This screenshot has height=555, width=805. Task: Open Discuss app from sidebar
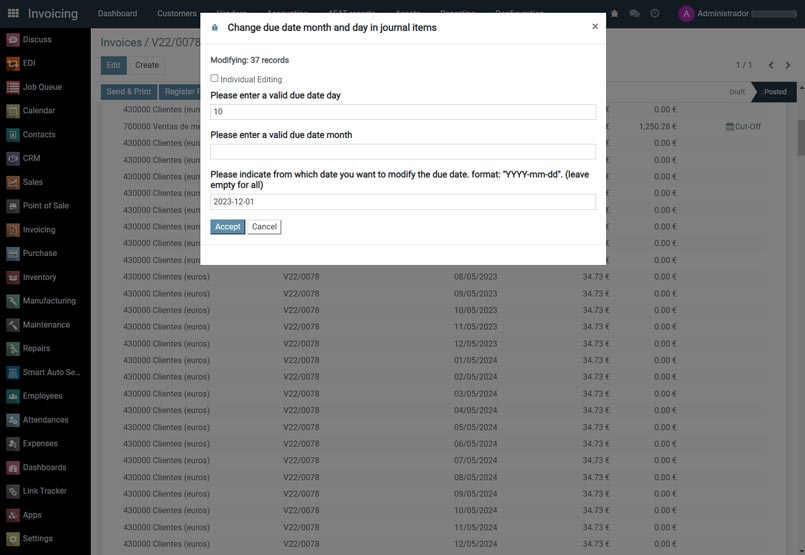point(13,40)
